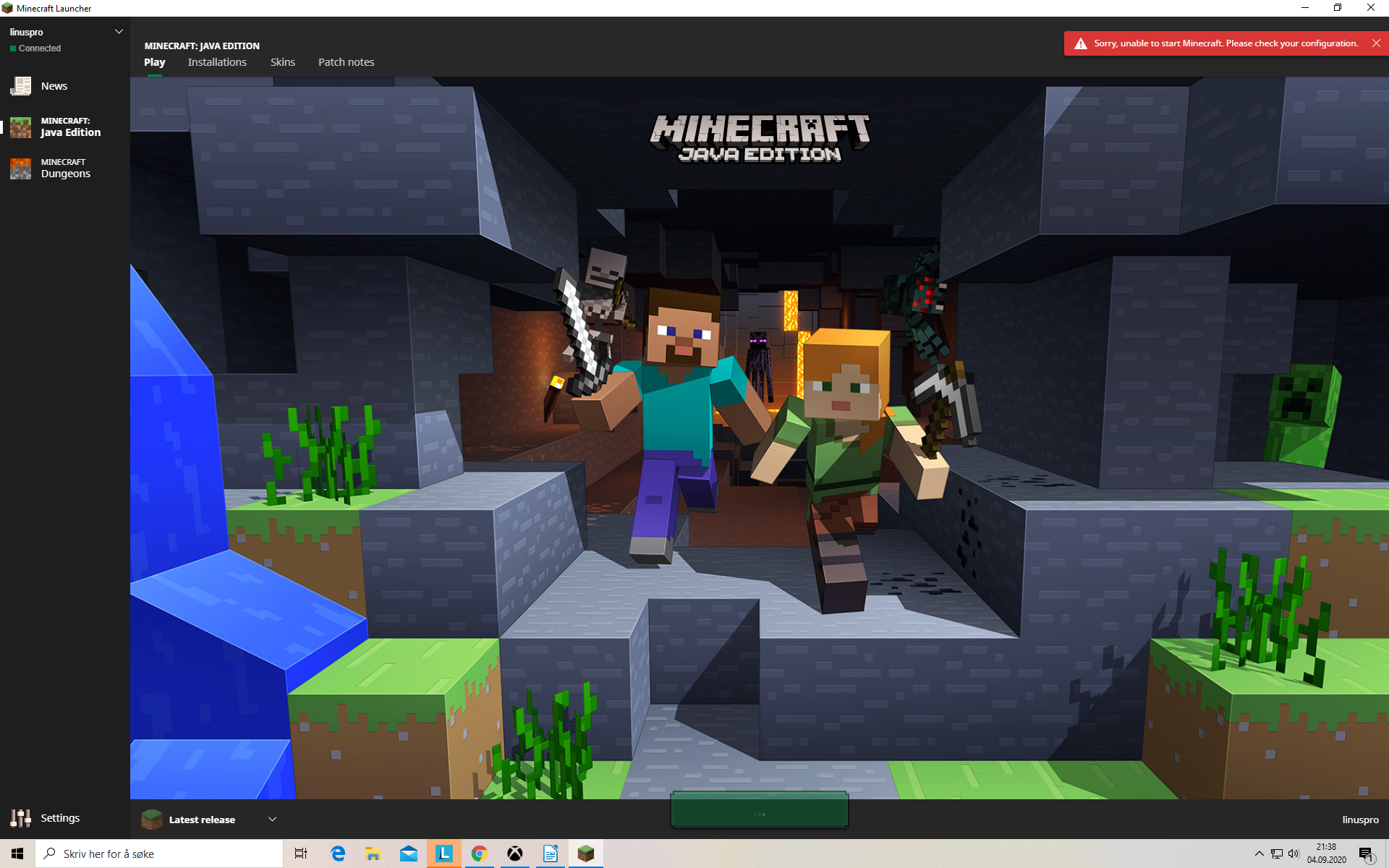Expand the Latest release version selector
The width and height of the screenshot is (1389, 868).
(272, 820)
